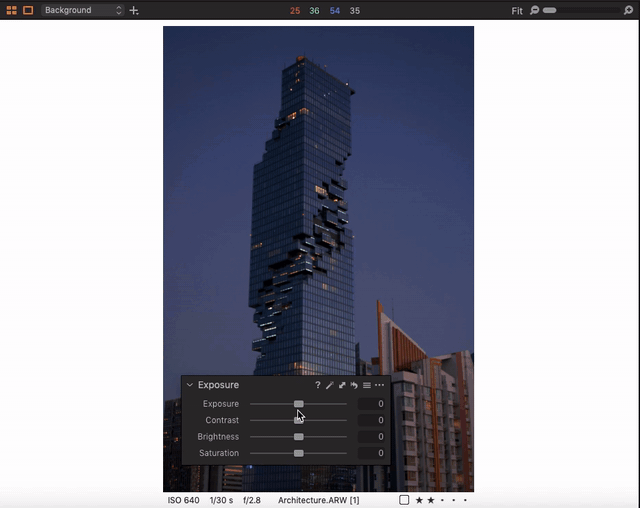The width and height of the screenshot is (640, 508).
Task: Open Exposure presets list icon
Action: coord(367,385)
